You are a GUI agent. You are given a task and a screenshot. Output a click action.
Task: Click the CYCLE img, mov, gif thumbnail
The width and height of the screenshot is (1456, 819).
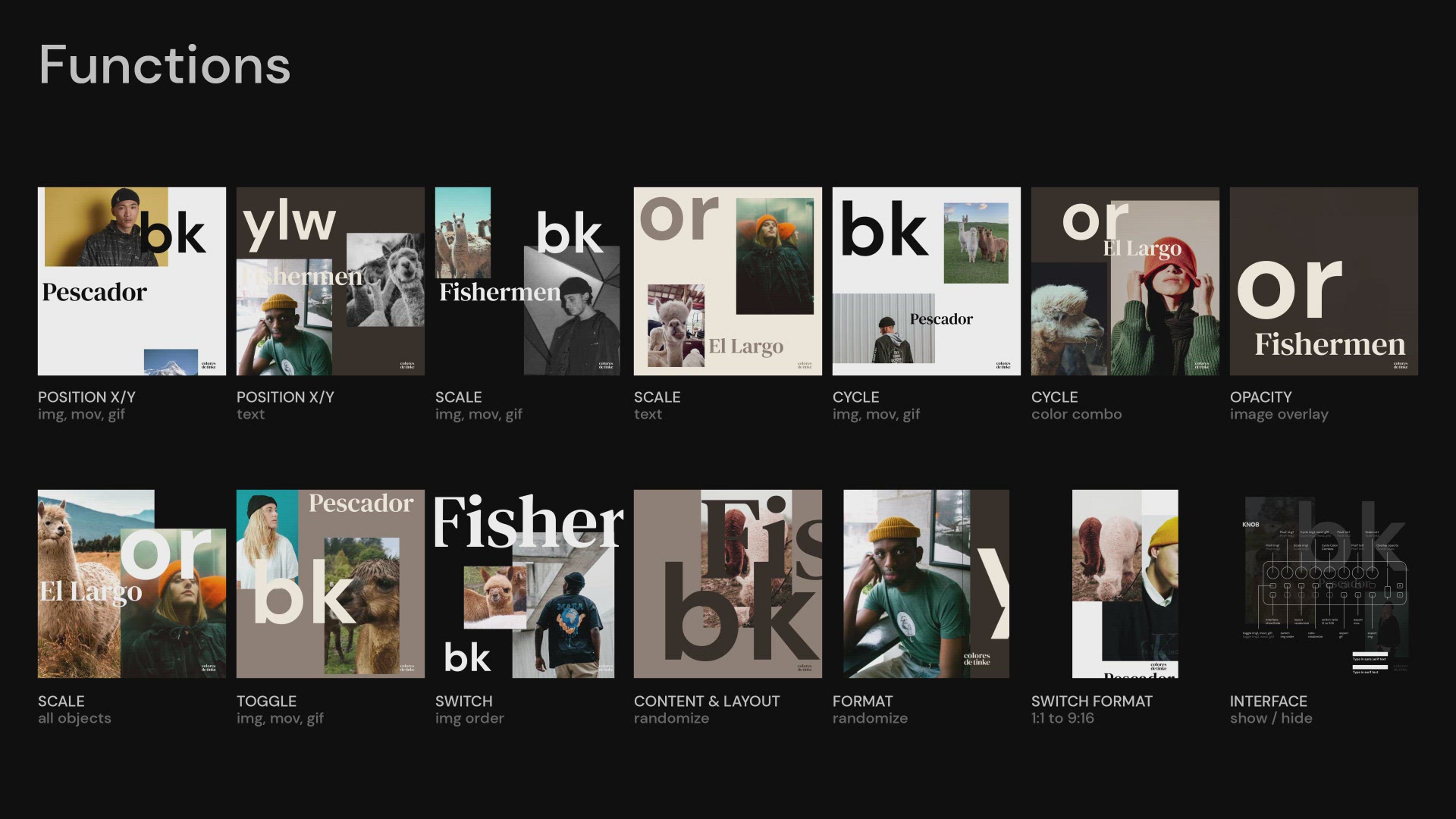(x=927, y=281)
